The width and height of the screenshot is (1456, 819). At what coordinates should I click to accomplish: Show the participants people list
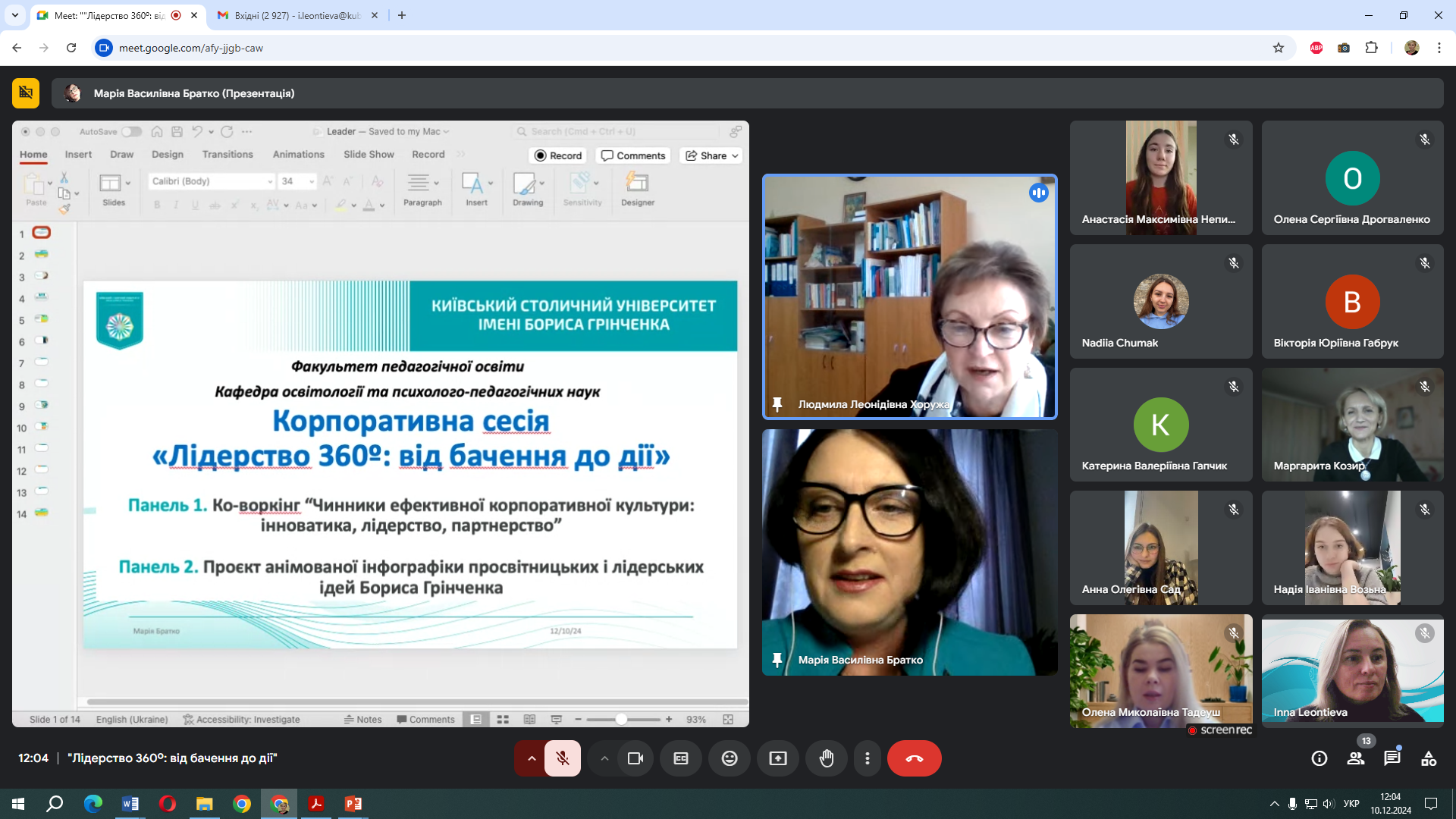[x=1355, y=758]
